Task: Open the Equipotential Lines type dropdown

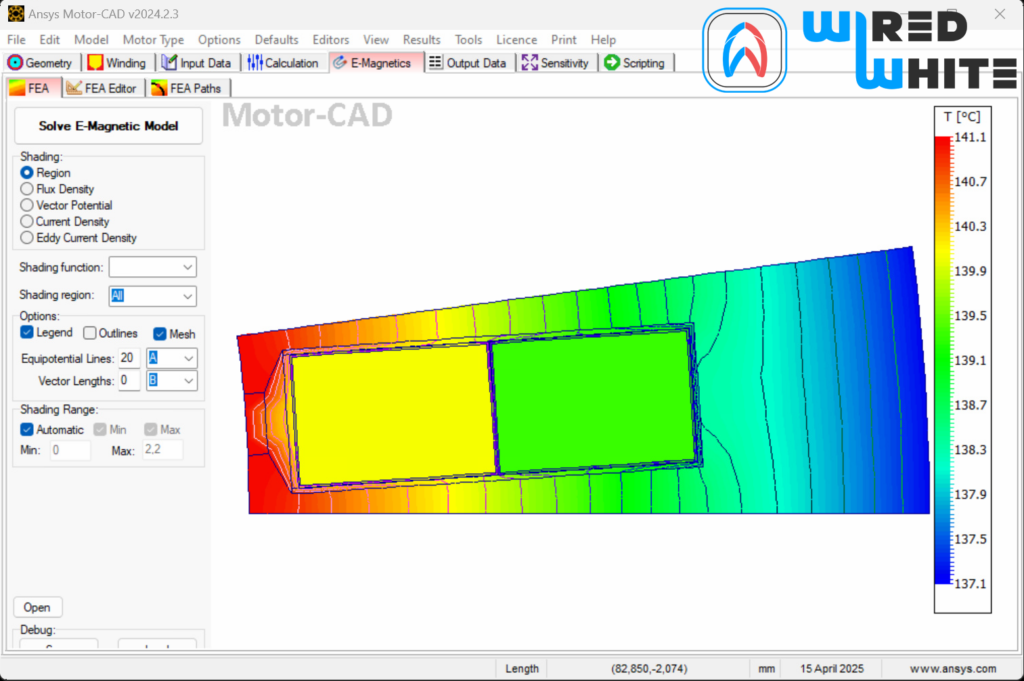Action: tap(171, 358)
